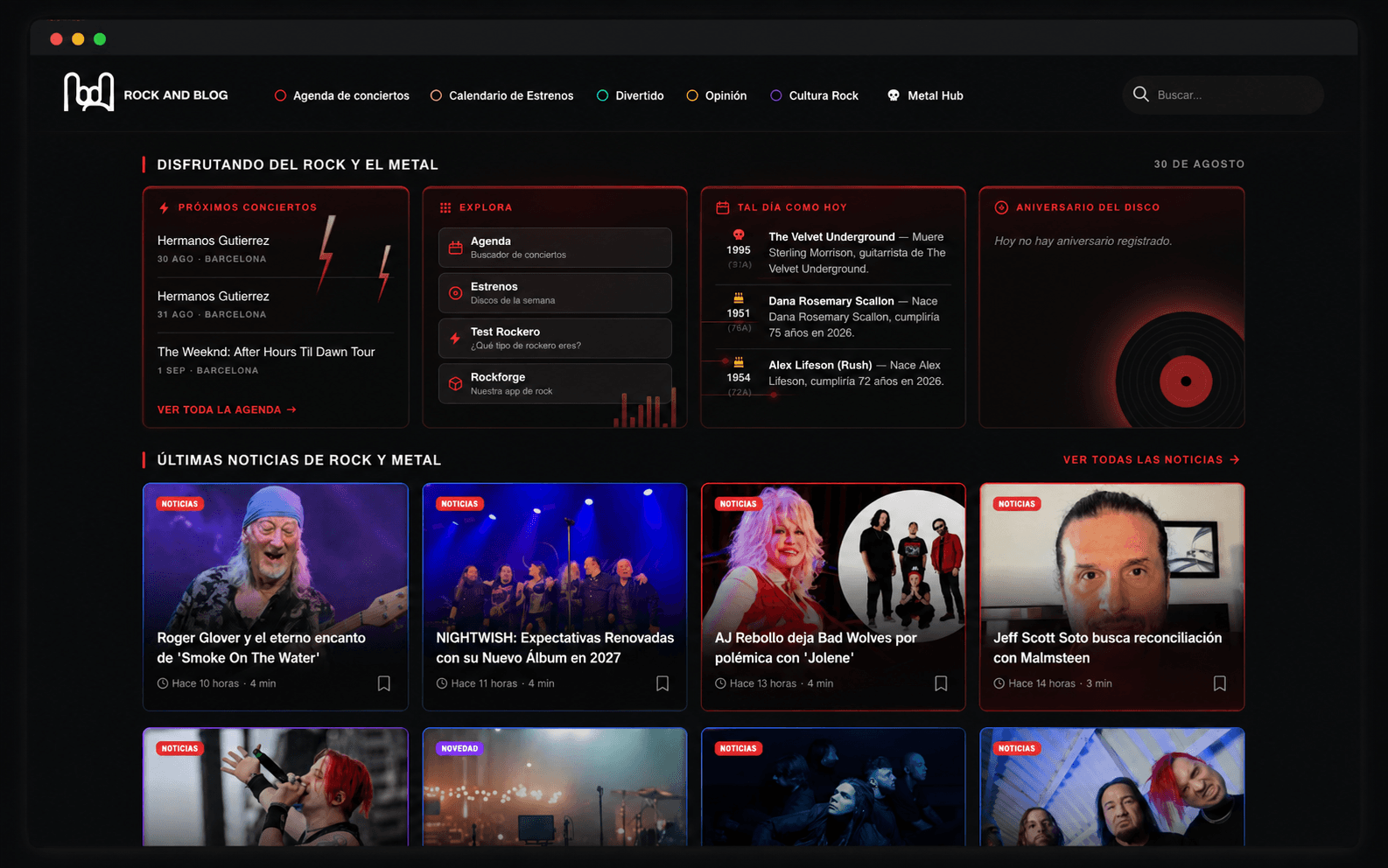Click the birthday cake icon above 1954
The width and height of the screenshot is (1388, 868).
(x=739, y=362)
